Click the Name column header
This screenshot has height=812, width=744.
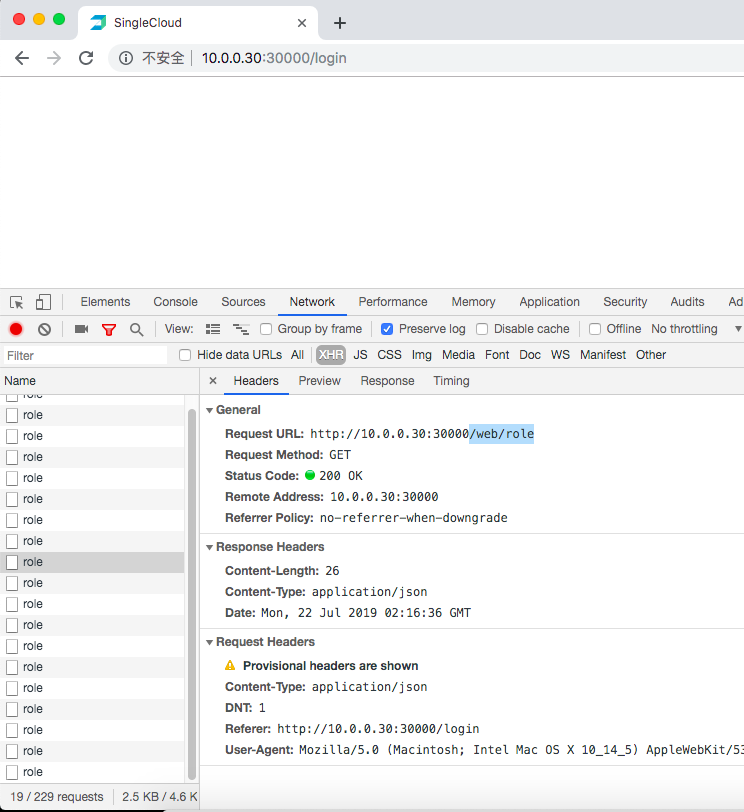(x=99, y=381)
